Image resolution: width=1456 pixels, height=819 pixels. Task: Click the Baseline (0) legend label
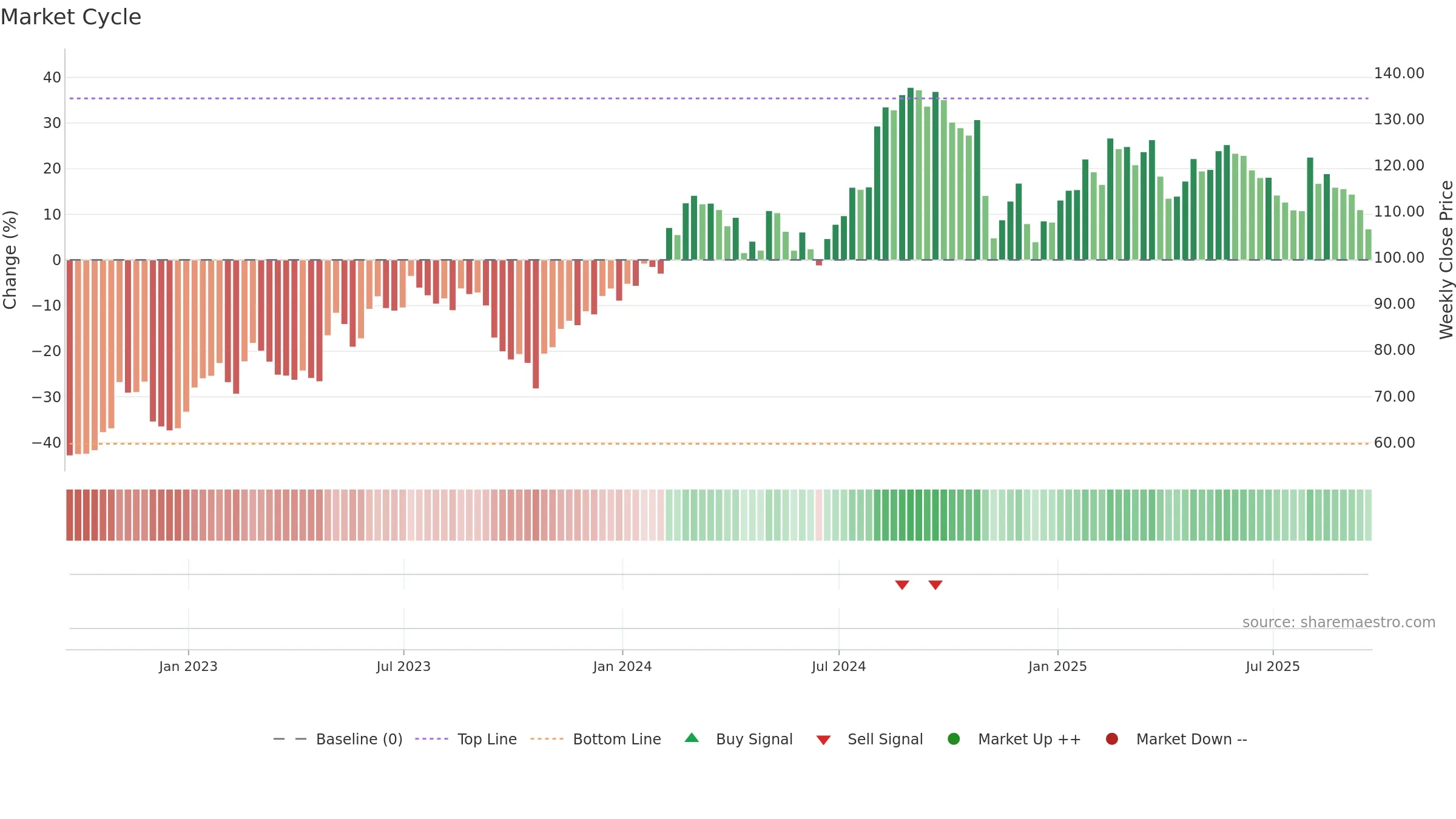click(x=359, y=740)
